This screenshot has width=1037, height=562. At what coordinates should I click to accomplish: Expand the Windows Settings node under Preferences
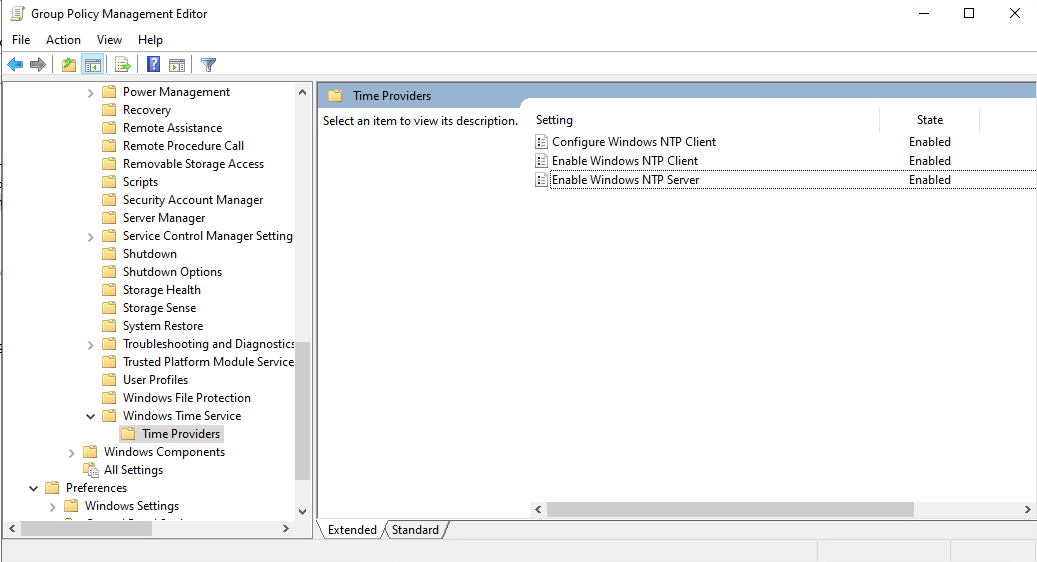[52, 507]
